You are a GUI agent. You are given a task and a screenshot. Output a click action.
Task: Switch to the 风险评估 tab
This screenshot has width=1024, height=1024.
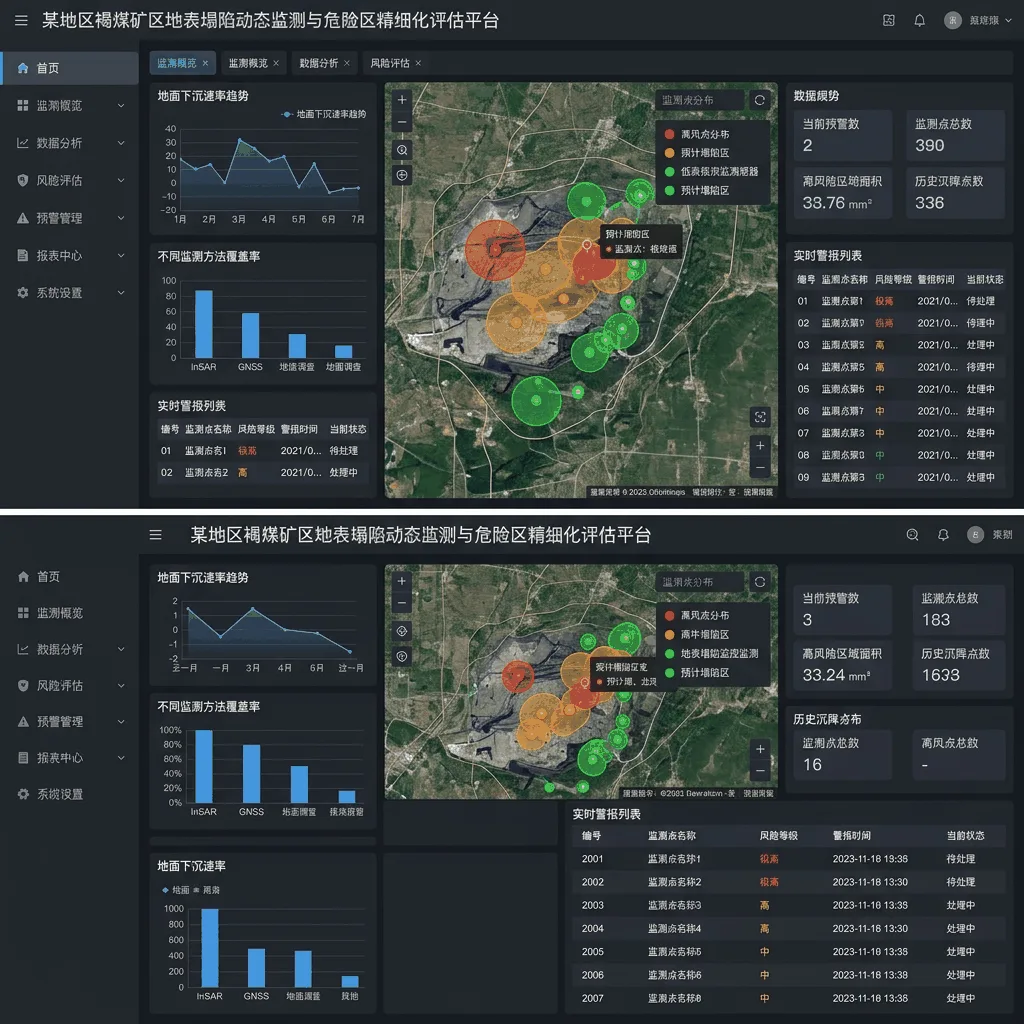click(x=395, y=63)
